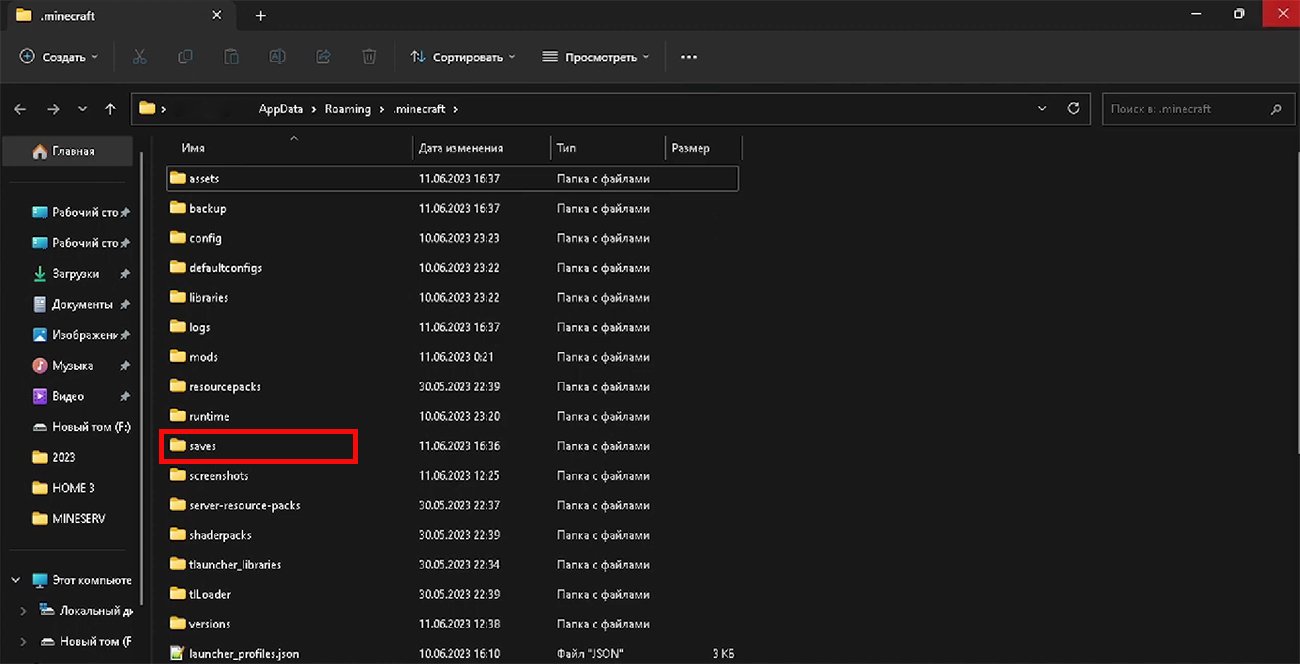Click the Cut scissors icon in toolbar
The height and width of the screenshot is (664, 1300).
(139, 57)
